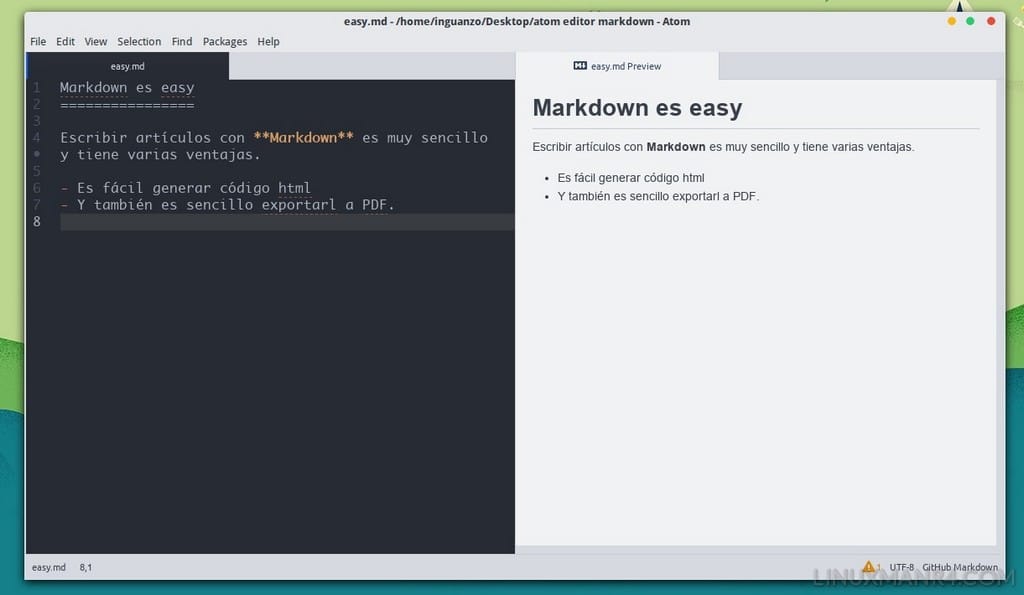Open the Selection menu
This screenshot has width=1024, height=595.
tap(139, 42)
